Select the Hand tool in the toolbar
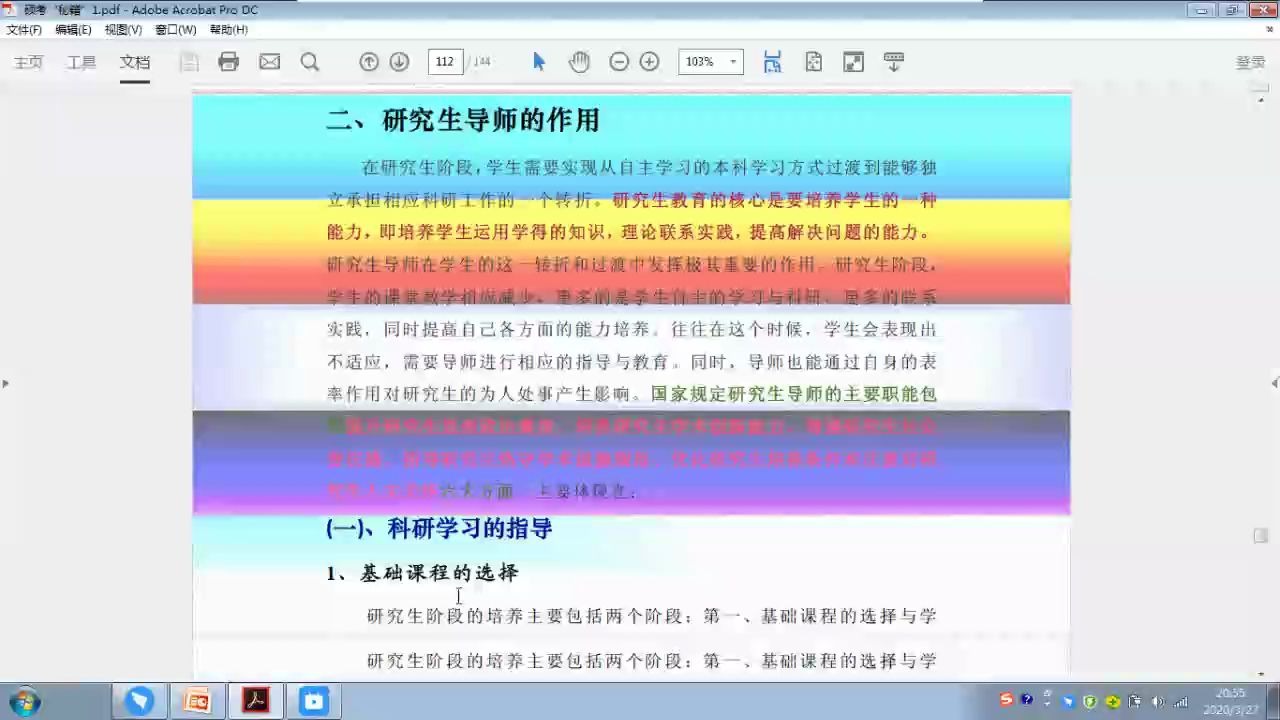Screen dimensions: 1280x720 (x=579, y=62)
